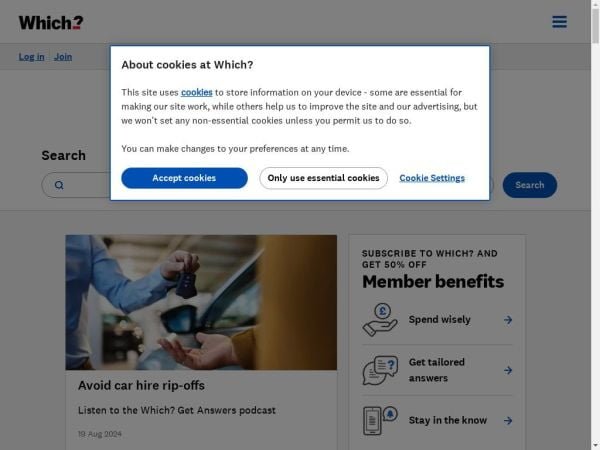Choose Only use essential cookies
The image size is (600, 450).
(323, 178)
